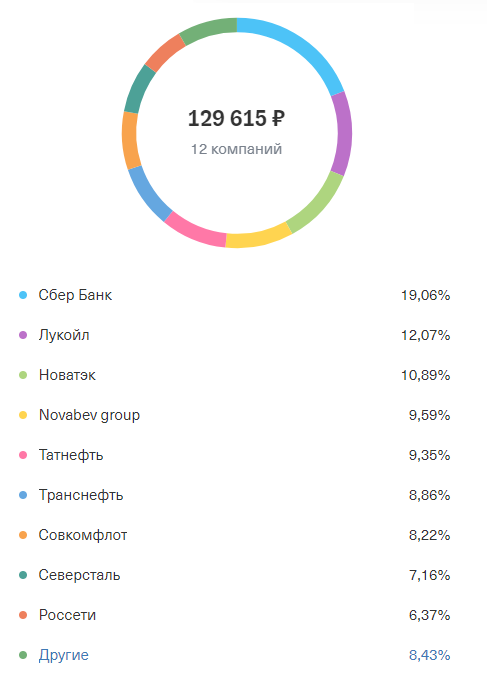The width and height of the screenshot is (487, 679).
Task: Select the purple Лукойл segment of the chart
Action: [x=343, y=133]
